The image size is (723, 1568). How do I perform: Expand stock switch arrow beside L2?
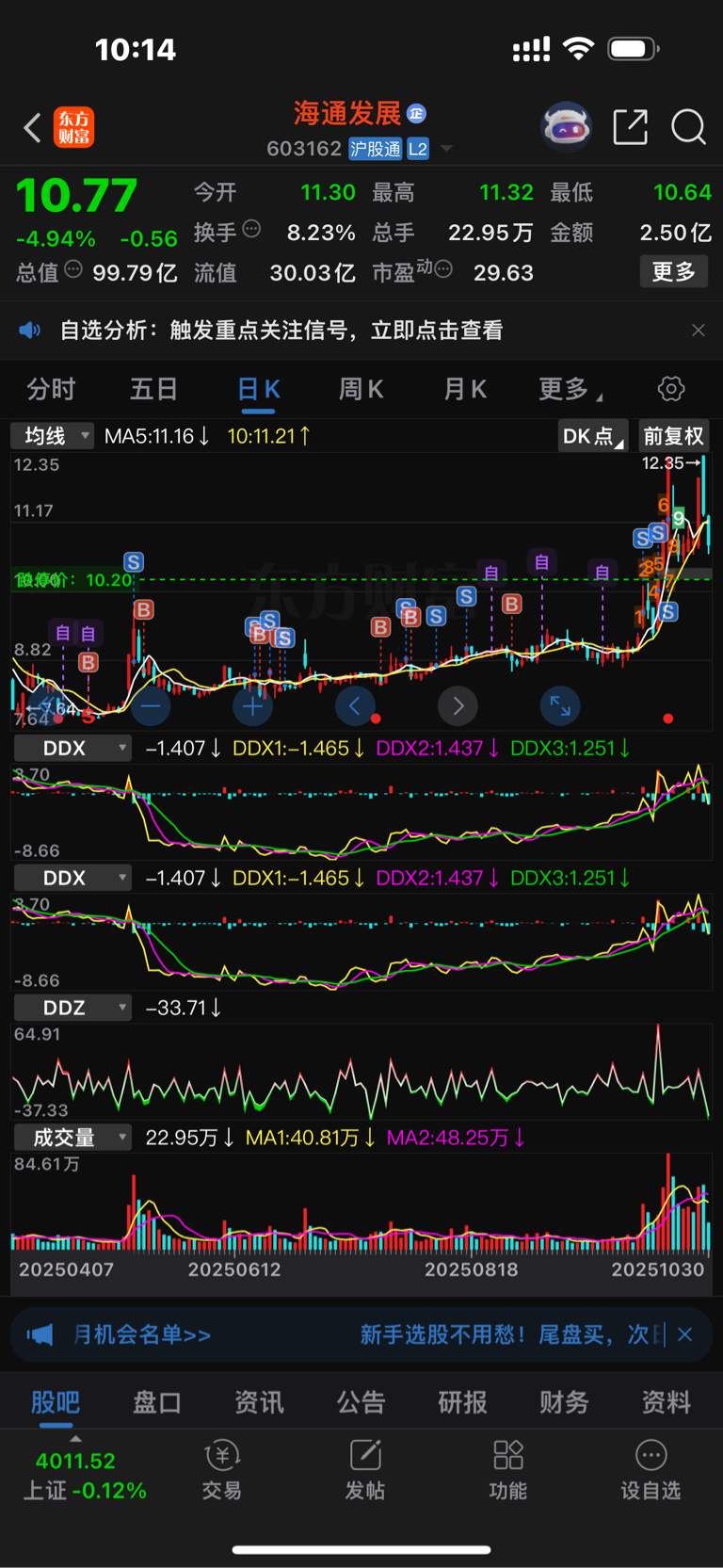tap(447, 149)
